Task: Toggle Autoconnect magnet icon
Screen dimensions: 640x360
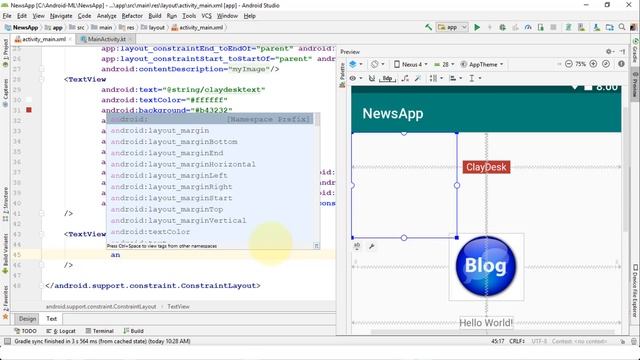Action: pyautogui.click(x=371, y=78)
